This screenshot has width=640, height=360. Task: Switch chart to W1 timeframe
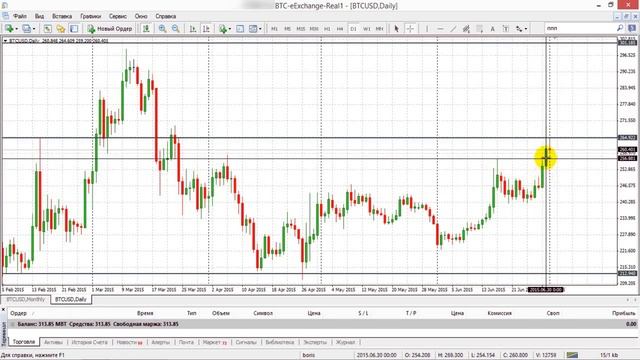pos(367,29)
